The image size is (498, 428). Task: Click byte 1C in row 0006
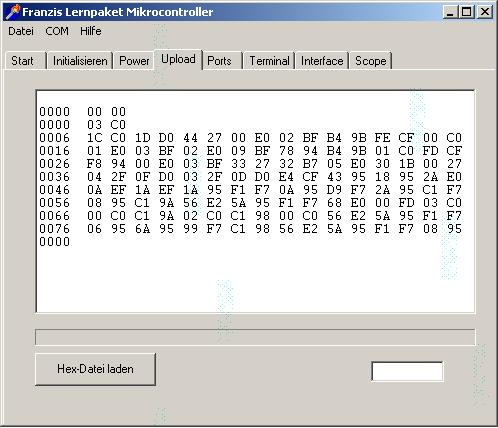click(95, 138)
